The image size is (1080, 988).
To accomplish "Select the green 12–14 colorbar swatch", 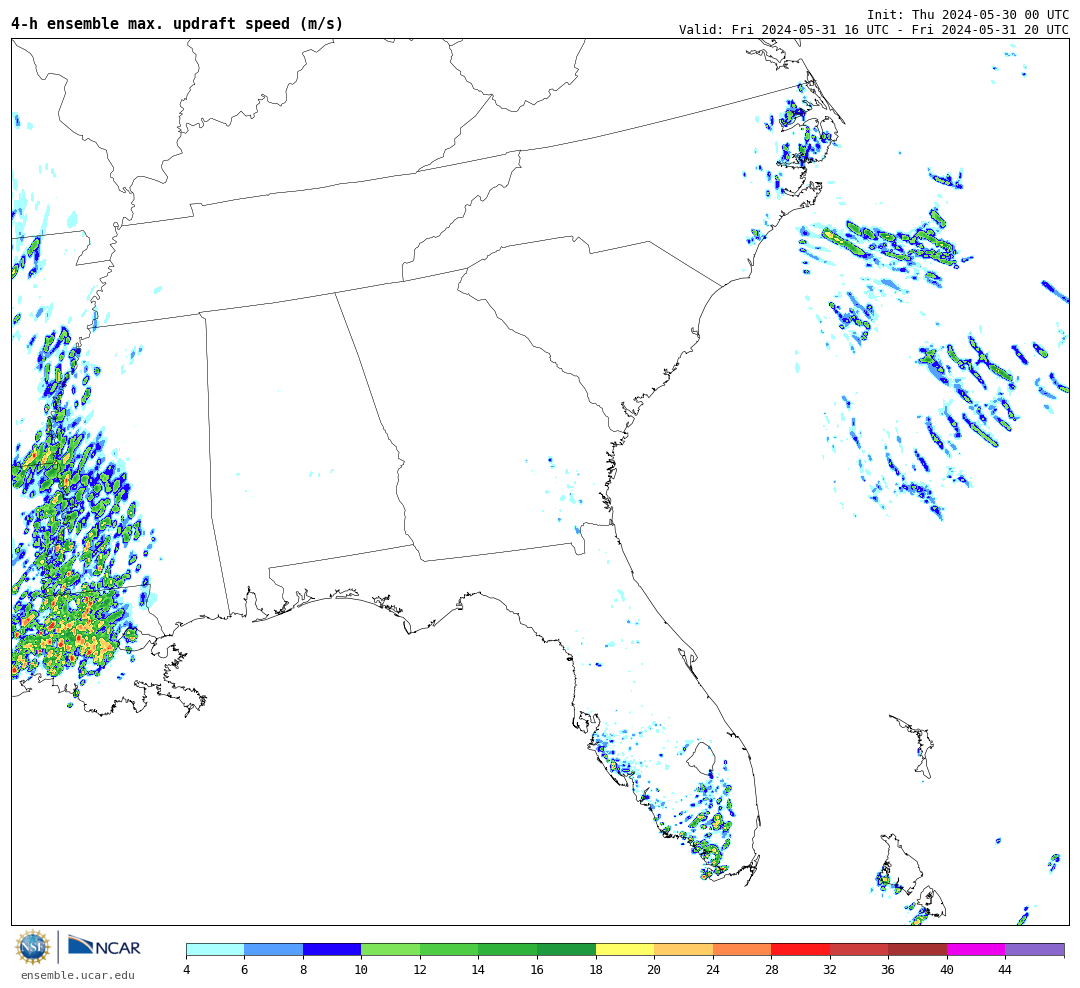I will click(x=449, y=949).
